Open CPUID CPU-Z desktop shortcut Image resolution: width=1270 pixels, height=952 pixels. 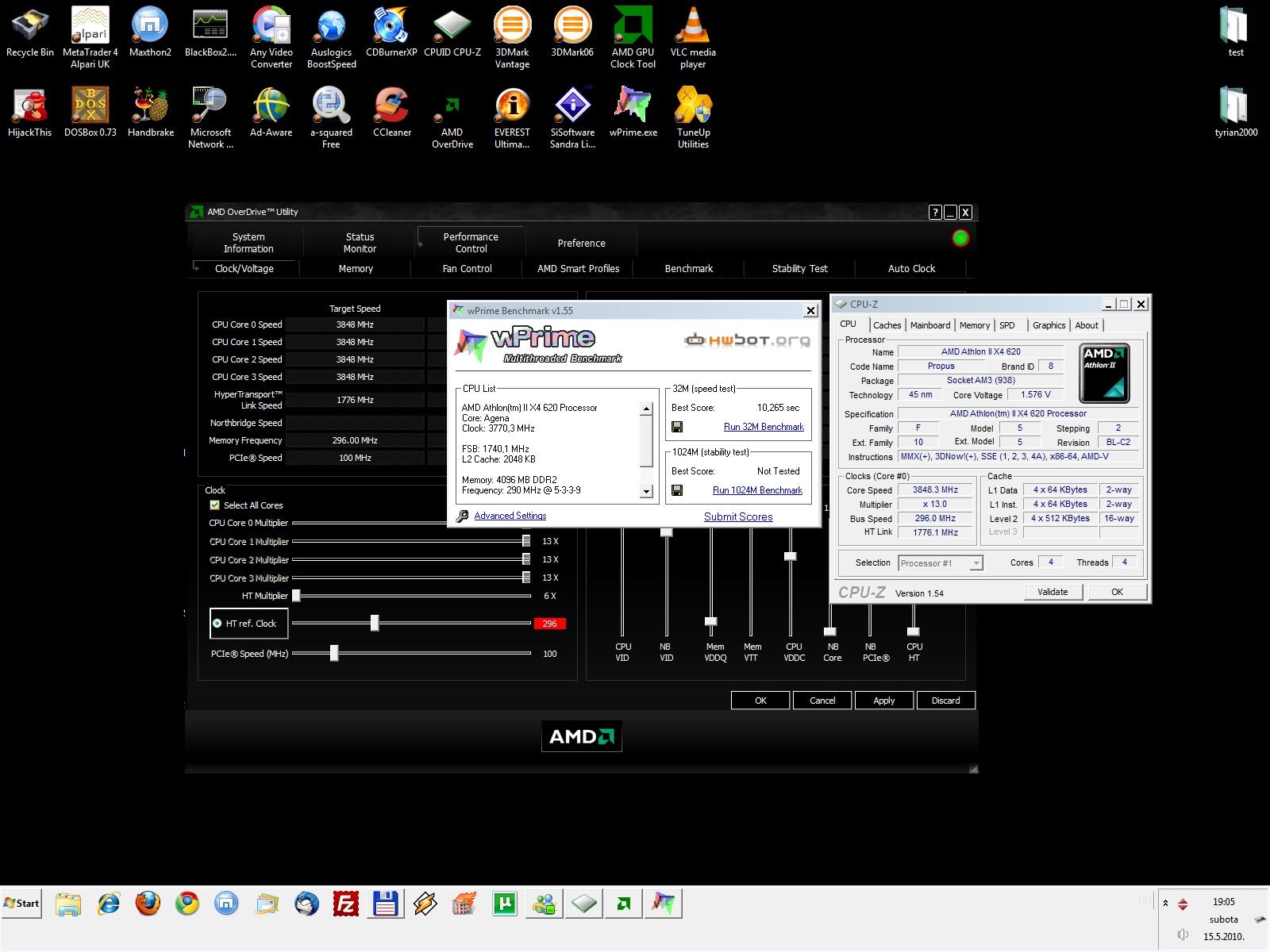(452, 32)
